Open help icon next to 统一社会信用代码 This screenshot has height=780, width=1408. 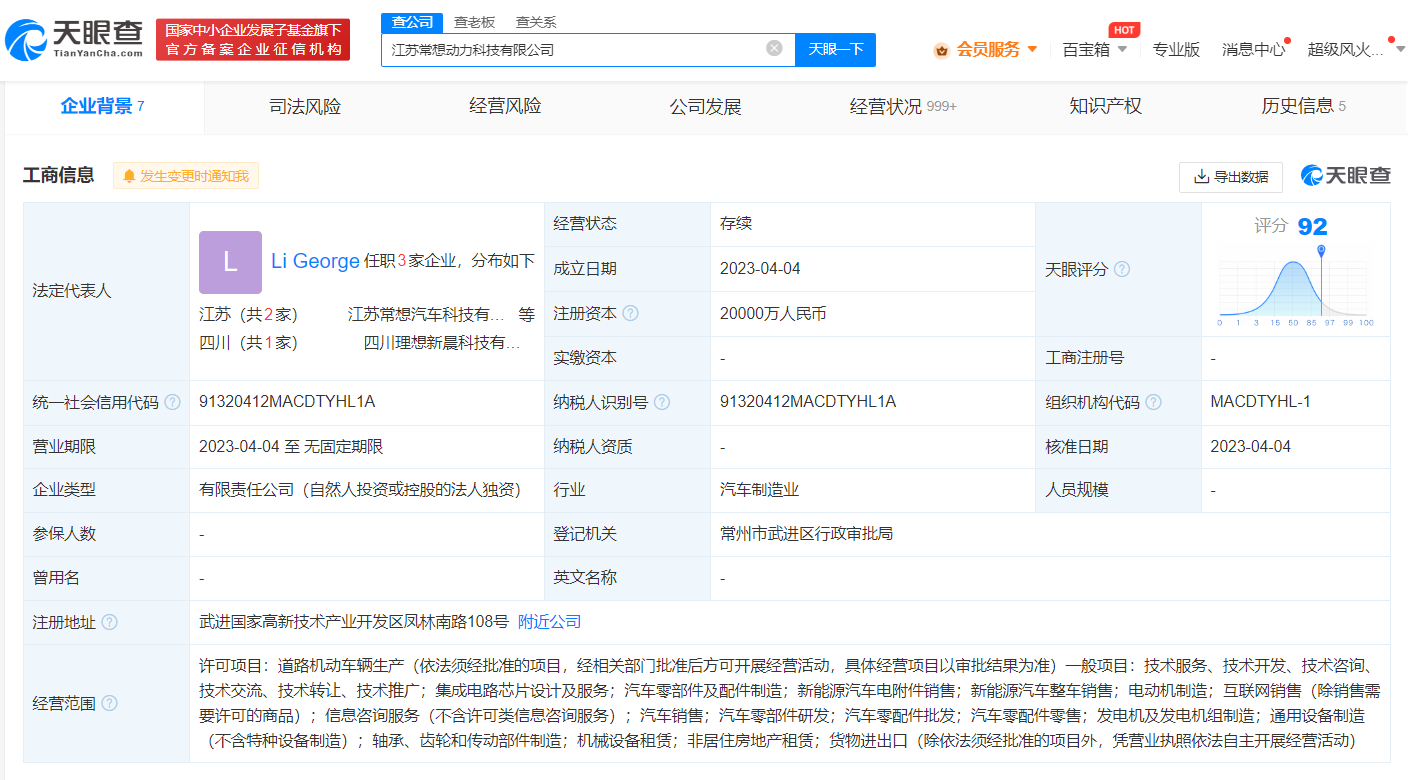(172, 402)
